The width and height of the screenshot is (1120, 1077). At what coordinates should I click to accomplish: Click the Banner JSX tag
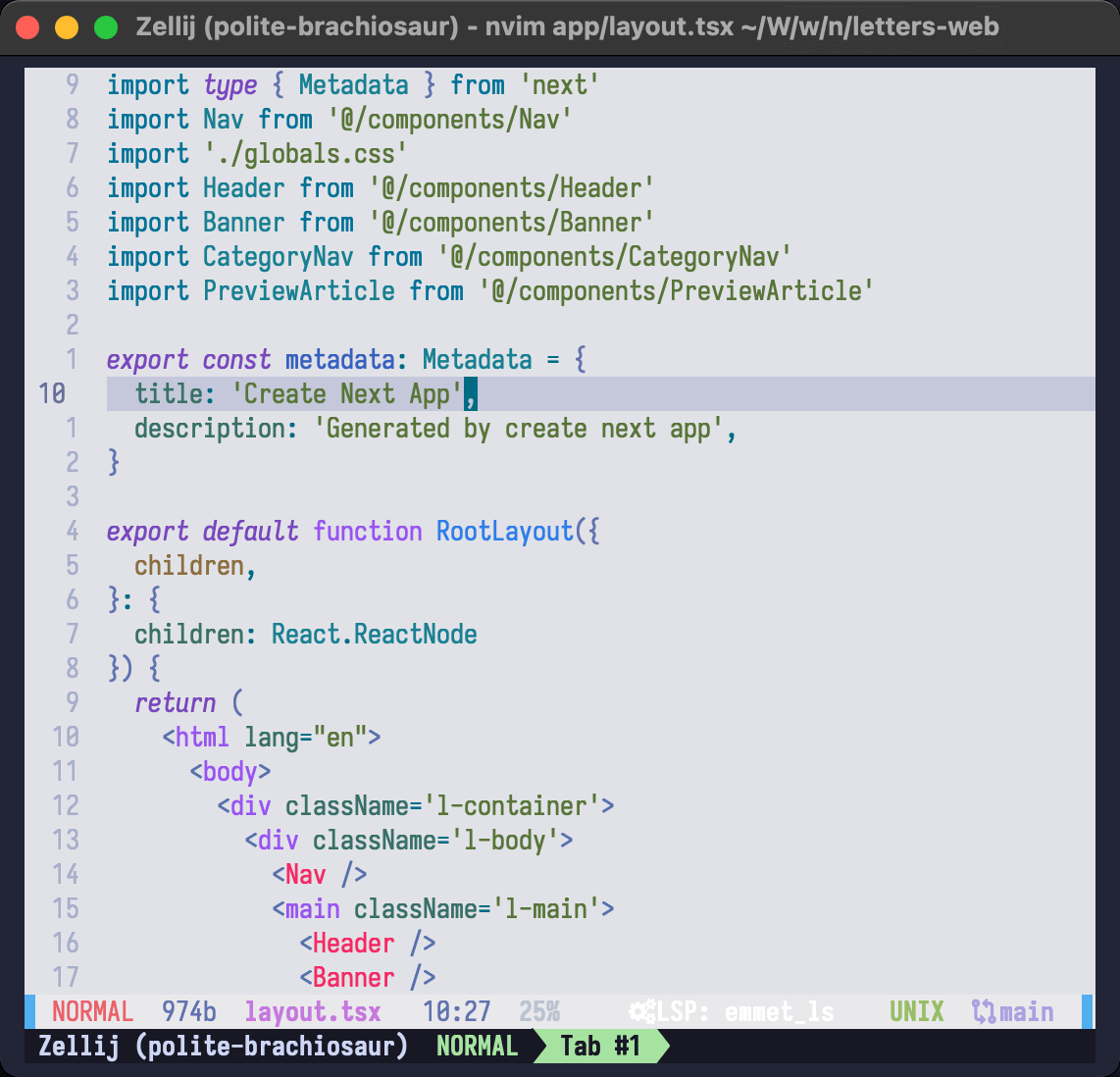tap(353, 977)
